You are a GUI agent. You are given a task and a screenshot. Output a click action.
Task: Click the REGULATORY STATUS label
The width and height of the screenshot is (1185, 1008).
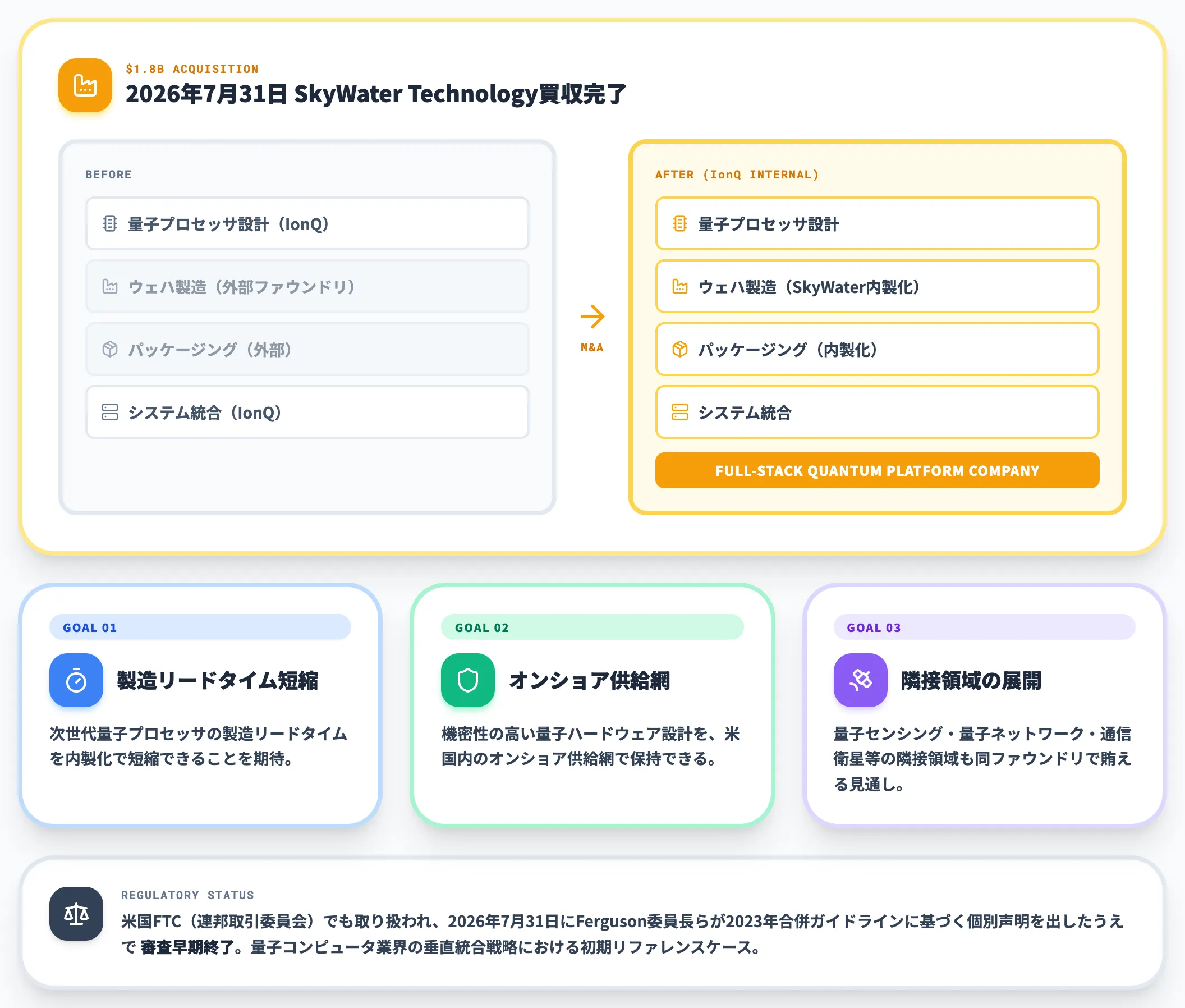(187, 895)
